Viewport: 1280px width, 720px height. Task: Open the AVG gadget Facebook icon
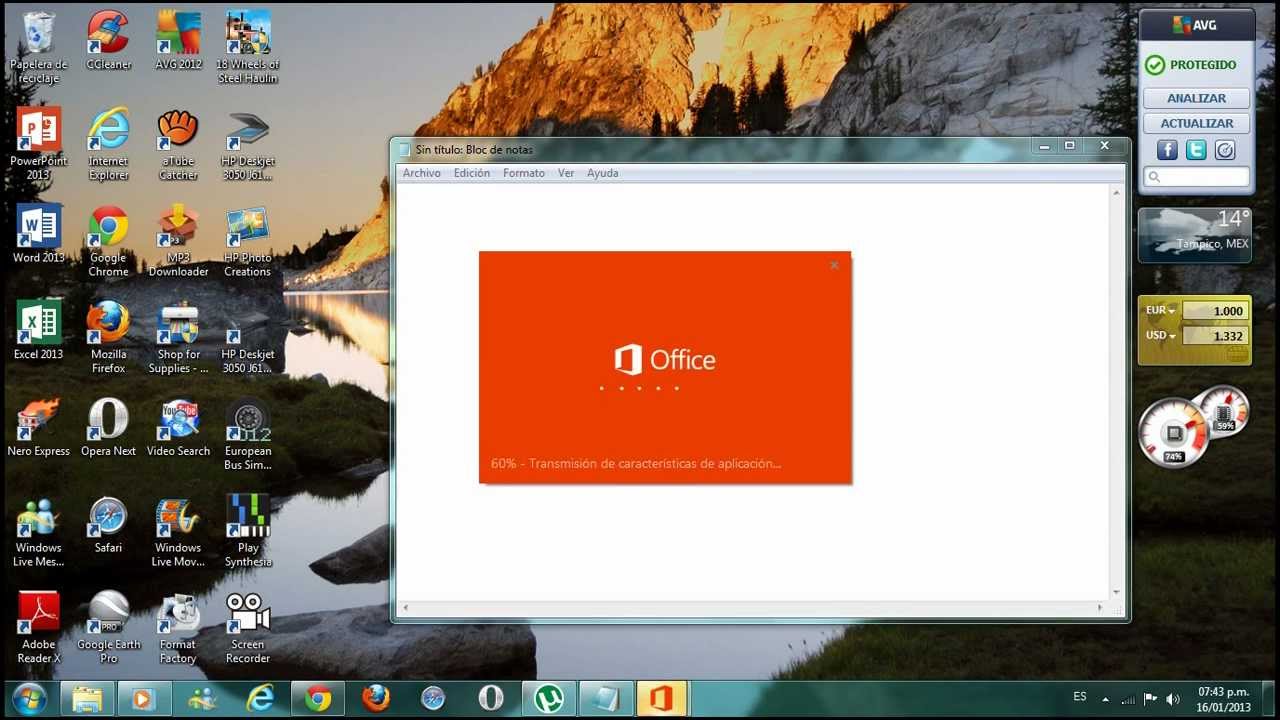[1167, 150]
